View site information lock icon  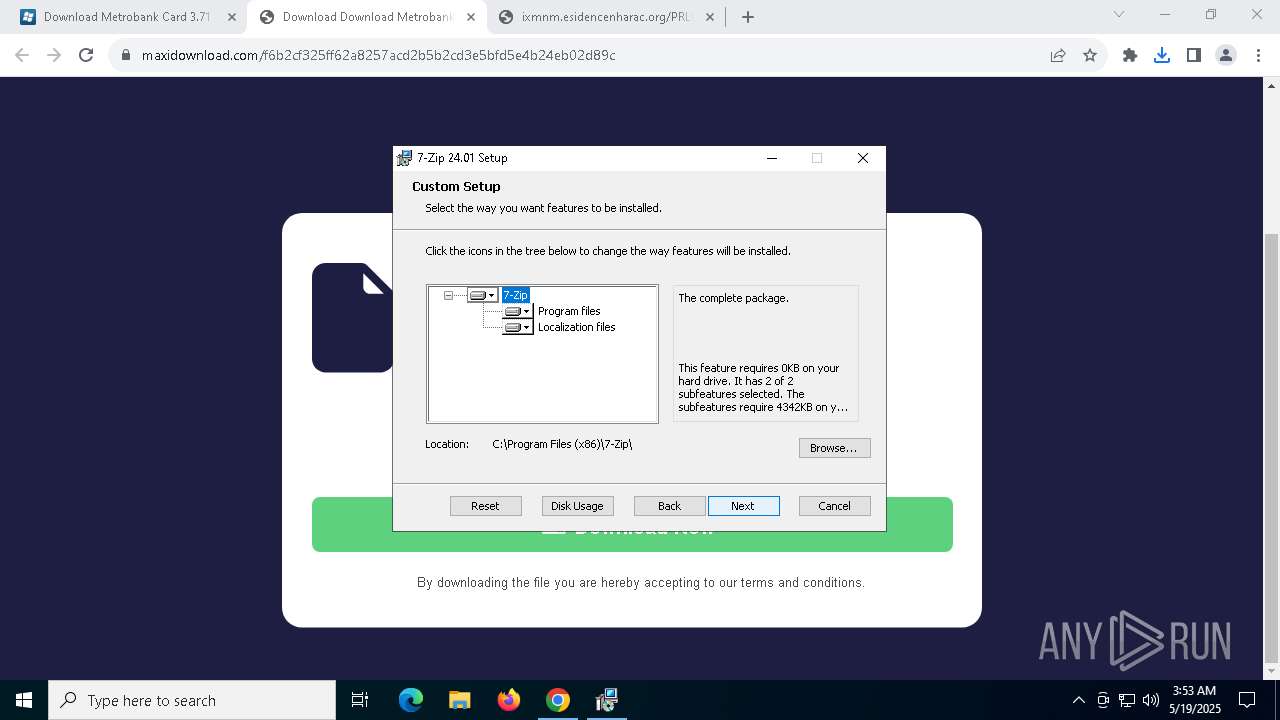tap(126, 56)
